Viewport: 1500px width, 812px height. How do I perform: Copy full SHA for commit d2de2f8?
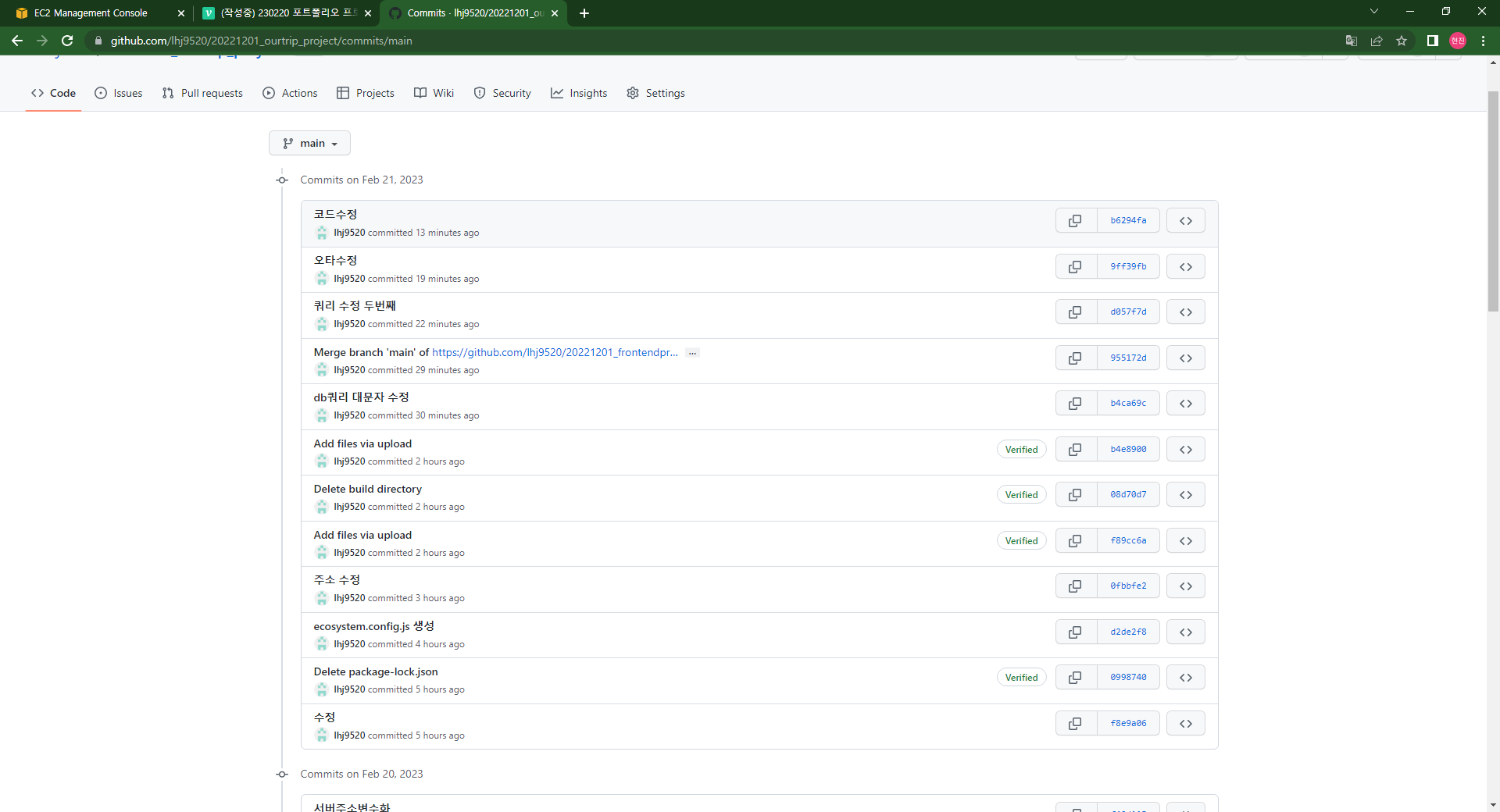coord(1076,632)
